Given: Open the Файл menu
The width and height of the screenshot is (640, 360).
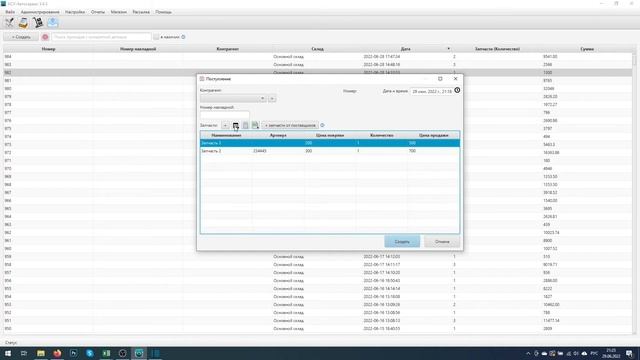Looking at the screenshot, I should (10, 12).
